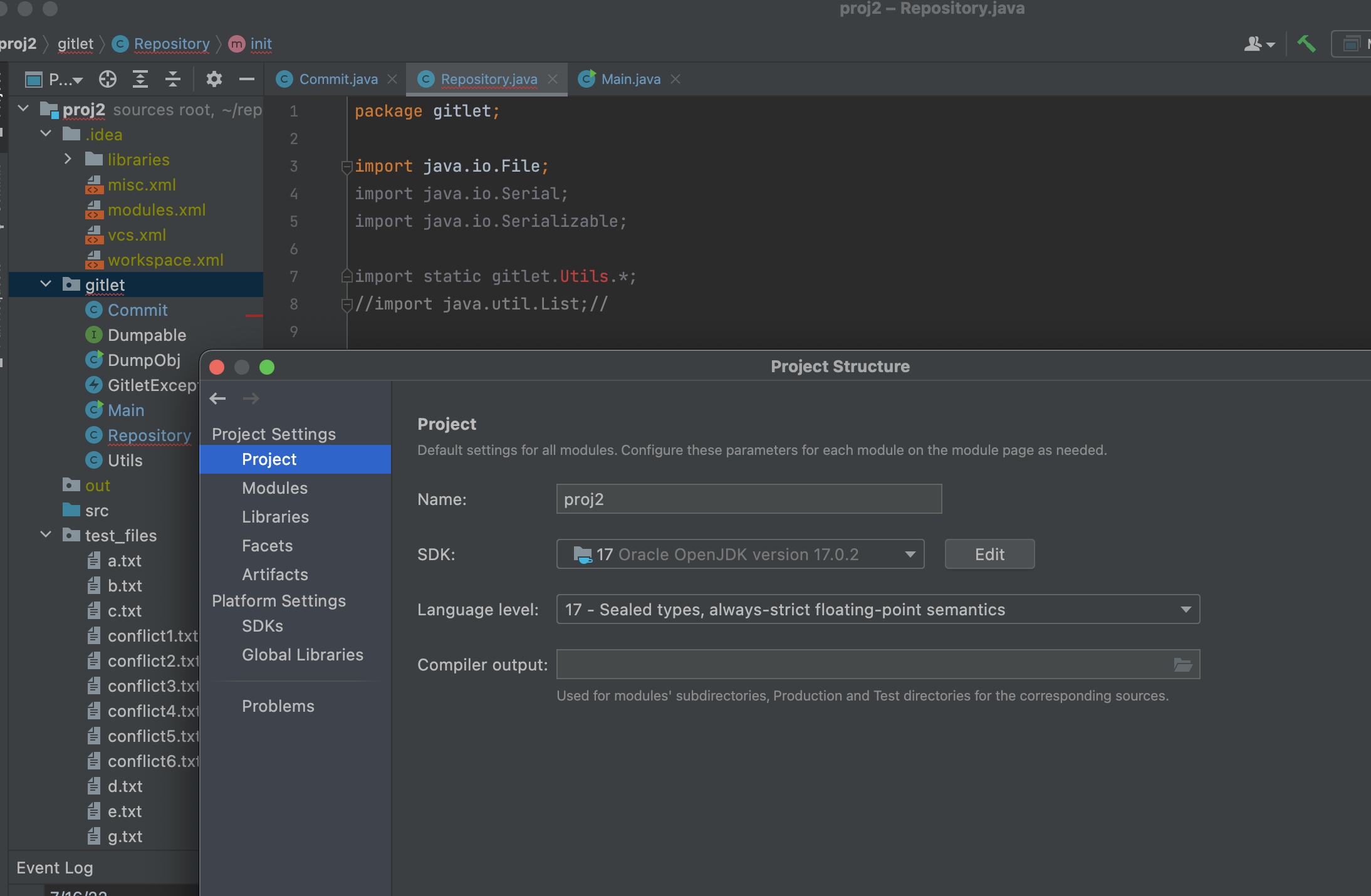This screenshot has width=1371, height=896.
Task: Open project view options gear icon
Action: point(214,79)
